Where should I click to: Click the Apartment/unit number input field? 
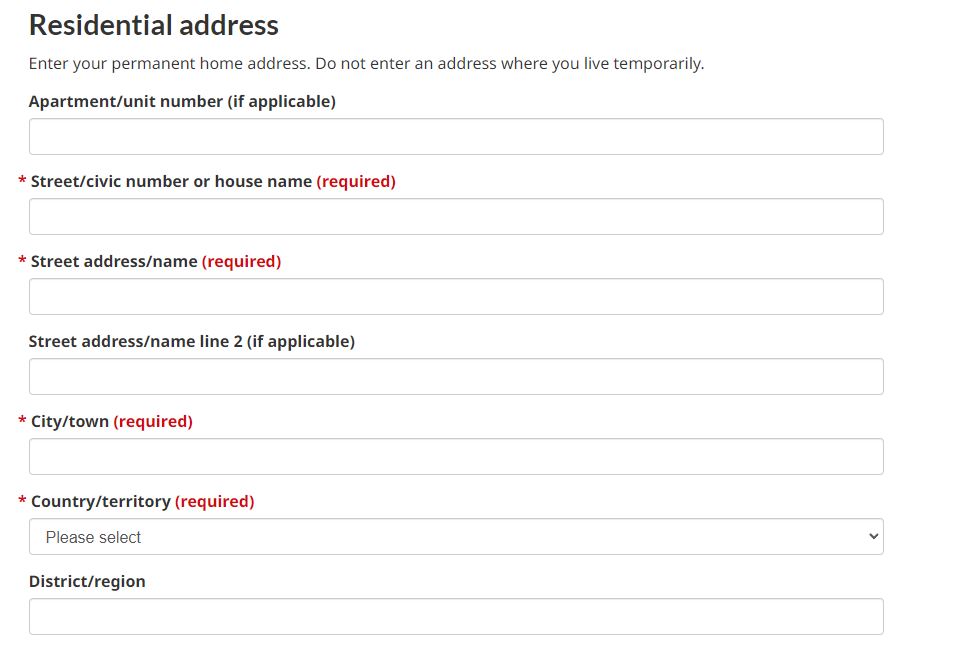pos(456,137)
